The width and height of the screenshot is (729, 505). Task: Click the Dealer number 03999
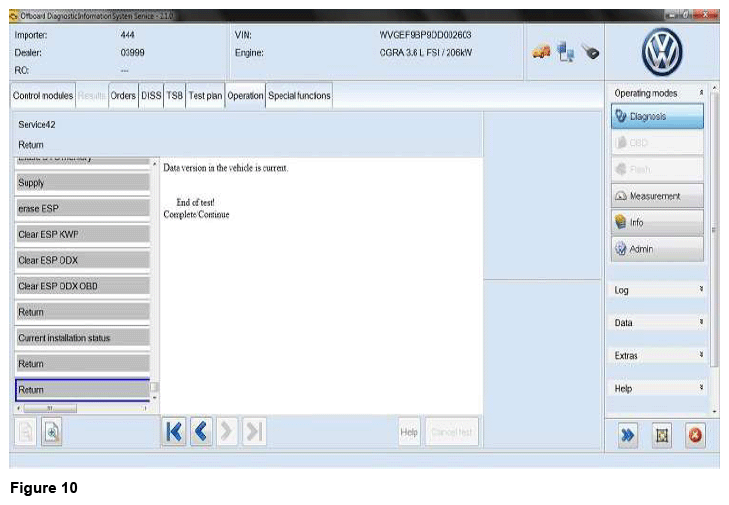click(133, 53)
